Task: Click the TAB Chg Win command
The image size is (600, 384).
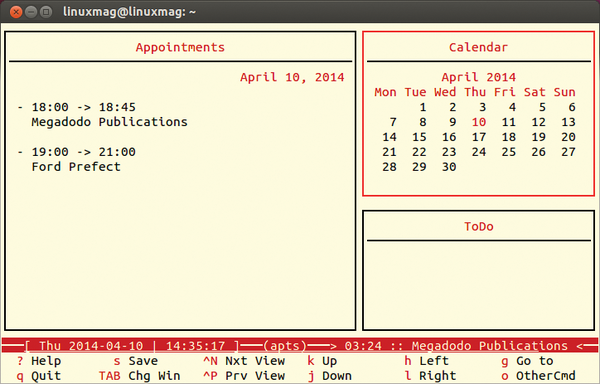Action: pos(139,376)
